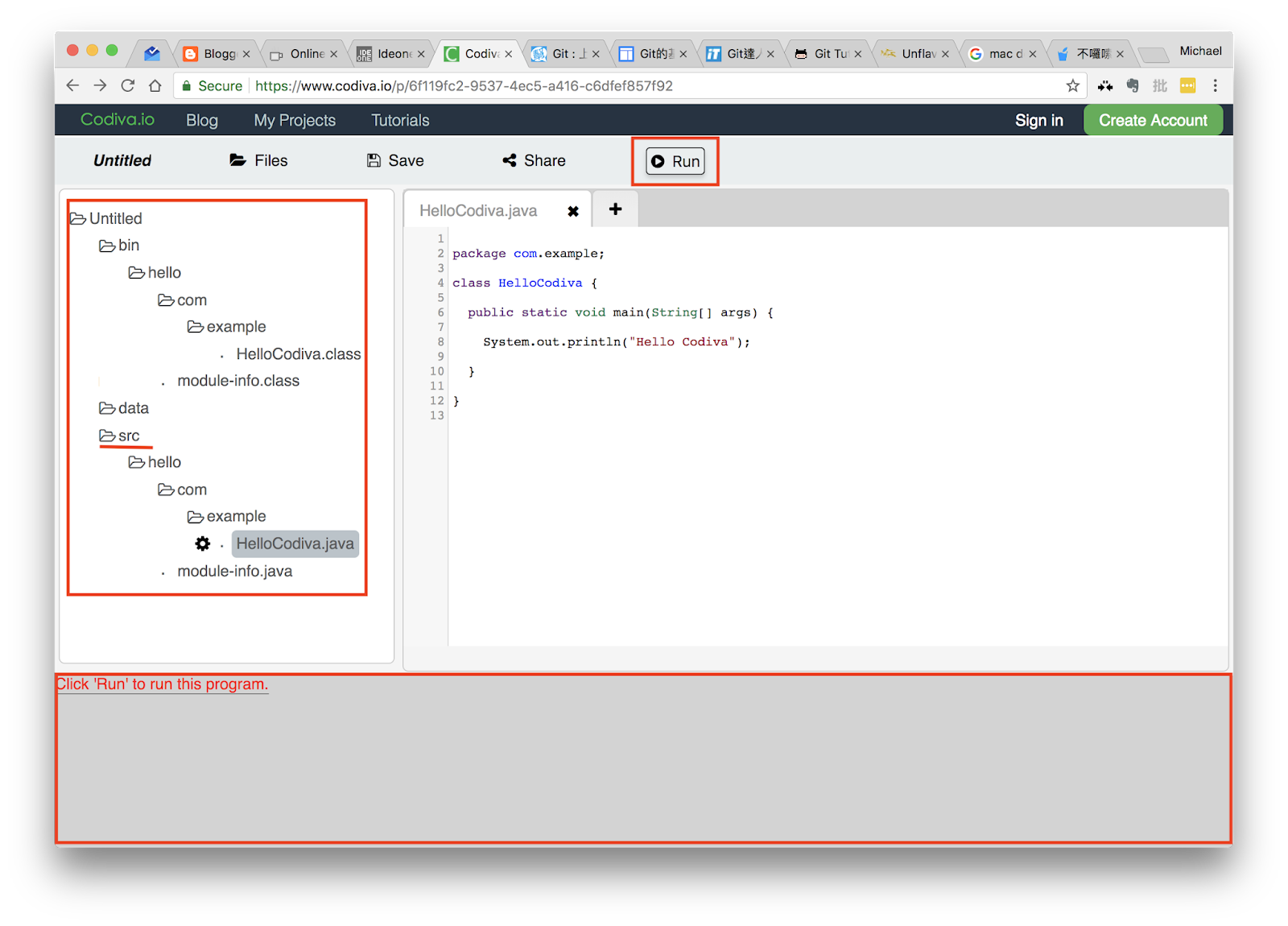Run the program with the Run button
This screenshot has height=926, width=1288.
[x=675, y=161]
